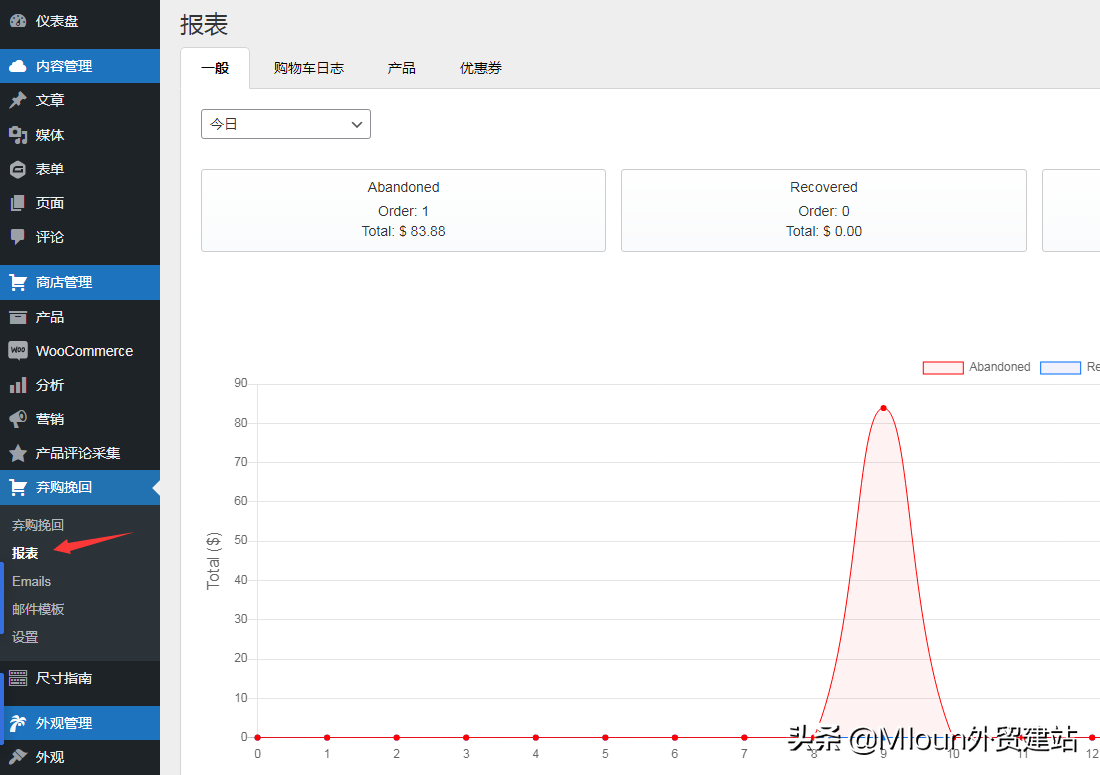Open the 产品评论采集 menu item
1100x775 pixels.
(x=80, y=453)
